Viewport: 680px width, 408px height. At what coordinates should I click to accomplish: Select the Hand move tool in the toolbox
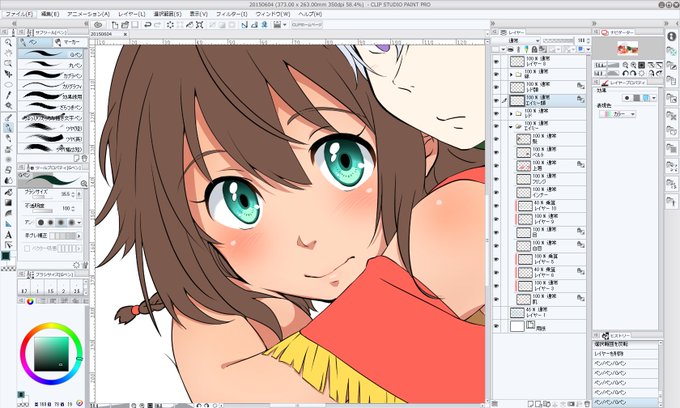coord(8,53)
